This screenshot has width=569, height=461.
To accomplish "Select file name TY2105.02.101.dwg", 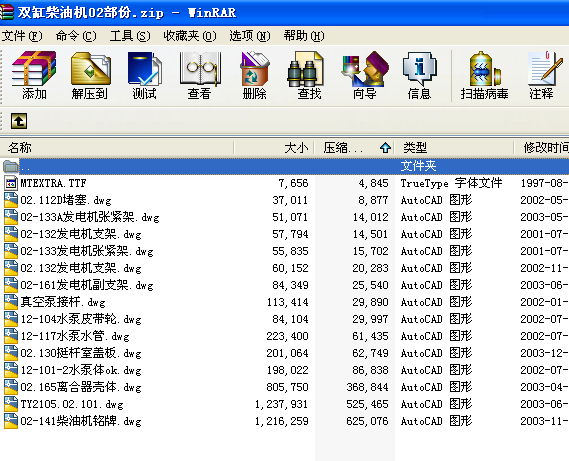I will click(x=72, y=404).
